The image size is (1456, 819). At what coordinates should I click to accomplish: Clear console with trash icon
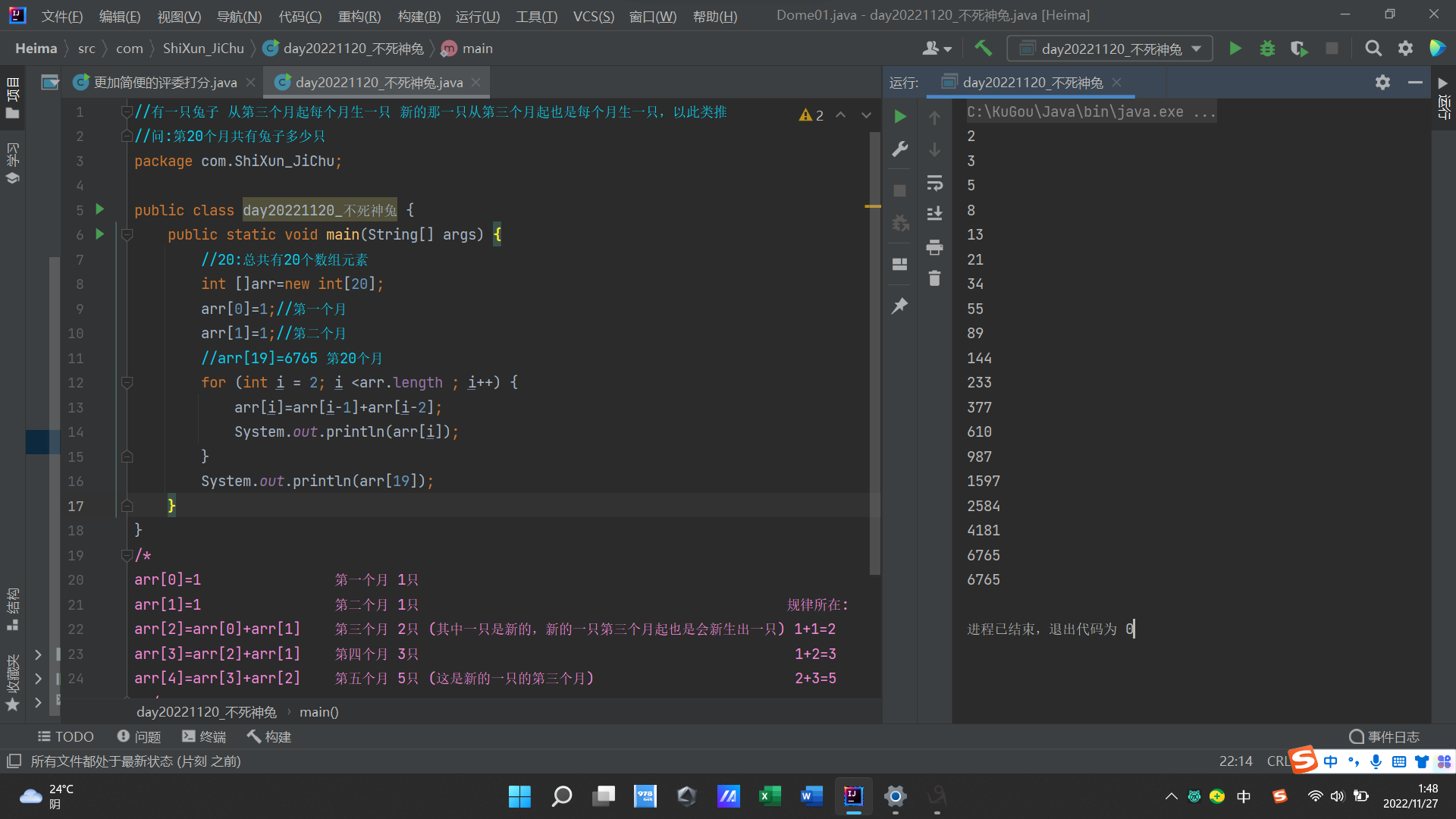(934, 278)
